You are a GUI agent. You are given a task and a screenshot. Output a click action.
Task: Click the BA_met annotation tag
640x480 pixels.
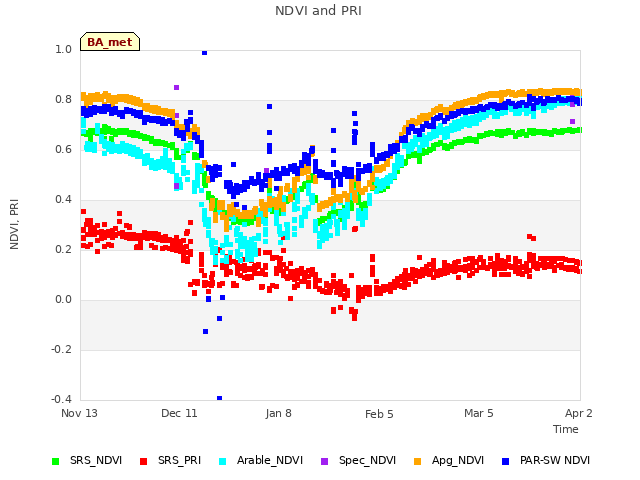click(110, 42)
